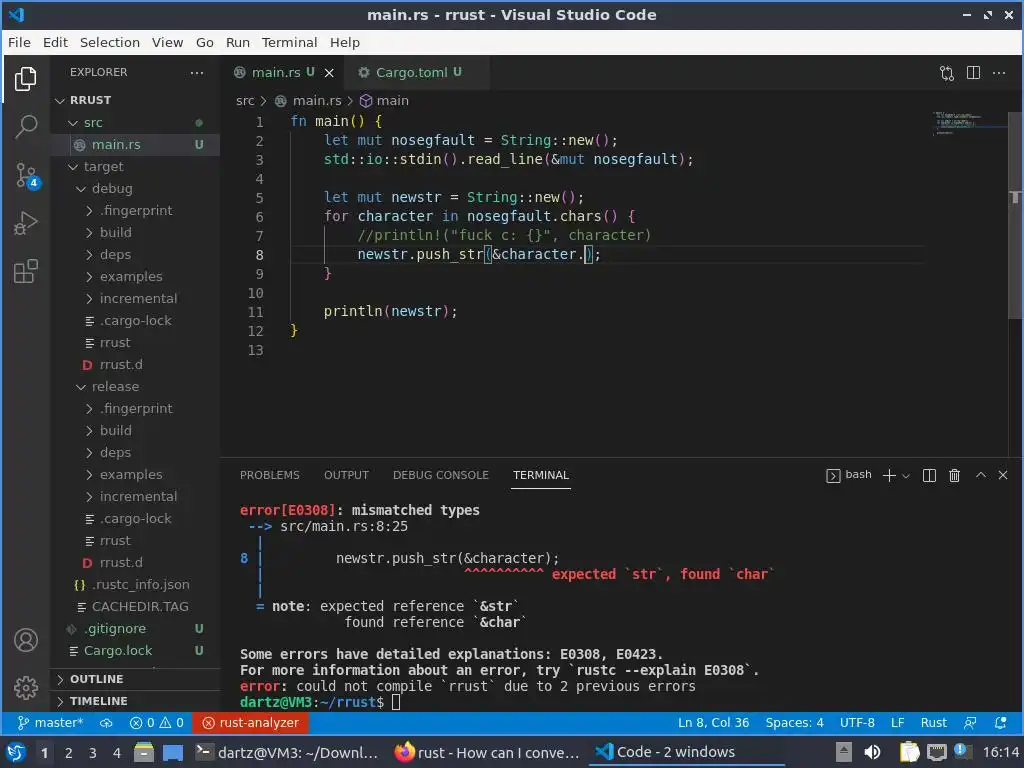Open the Help menu
This screenshot has width=1024, height=768.
(x=344, y=42)
